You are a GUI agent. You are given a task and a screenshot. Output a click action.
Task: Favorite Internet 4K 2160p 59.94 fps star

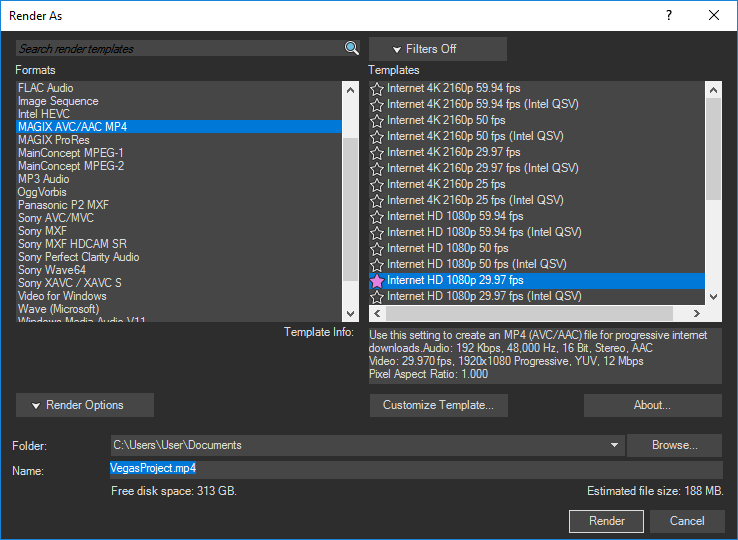[377, 89]
